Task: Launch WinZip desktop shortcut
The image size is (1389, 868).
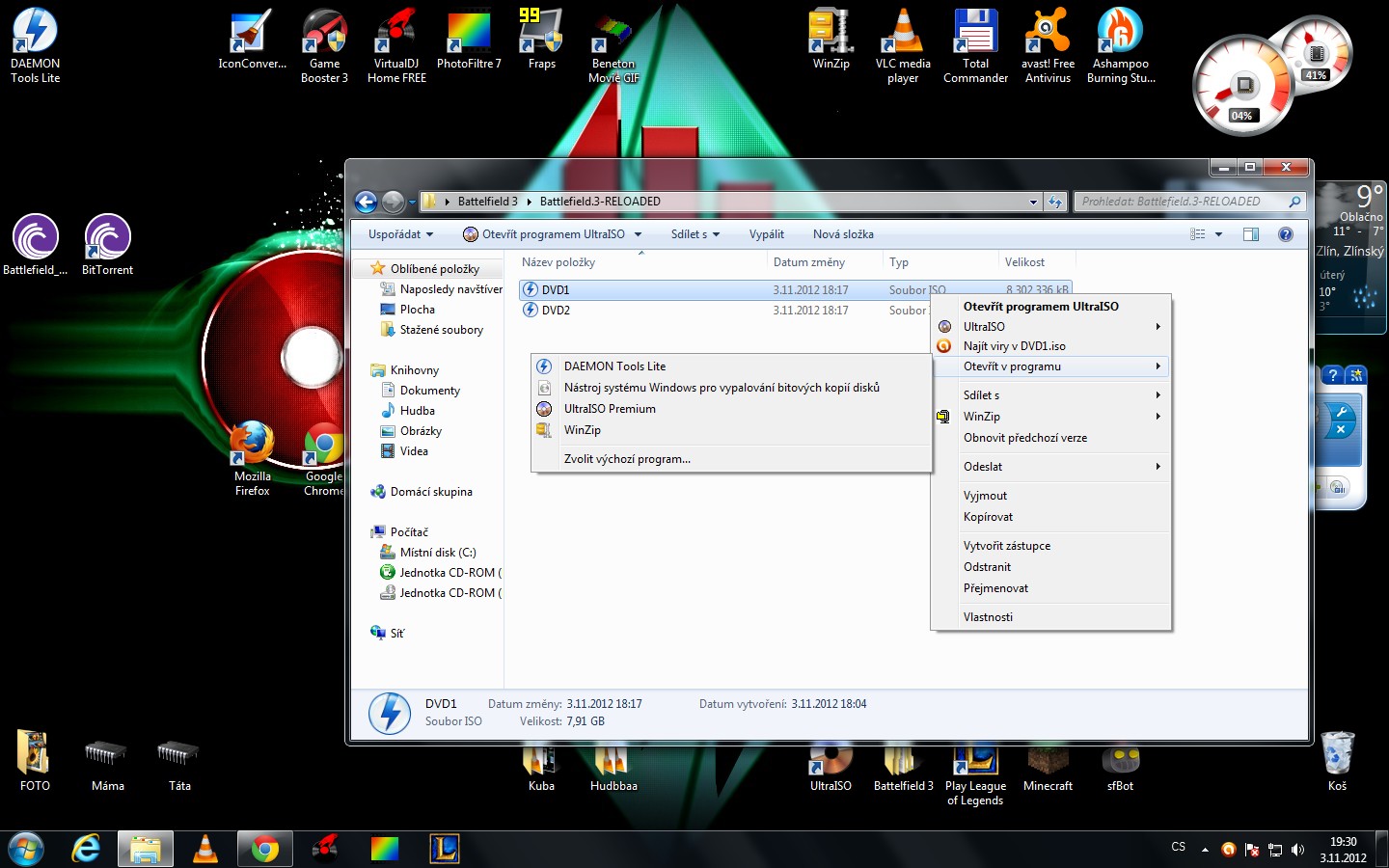Action: click(831, 41)
